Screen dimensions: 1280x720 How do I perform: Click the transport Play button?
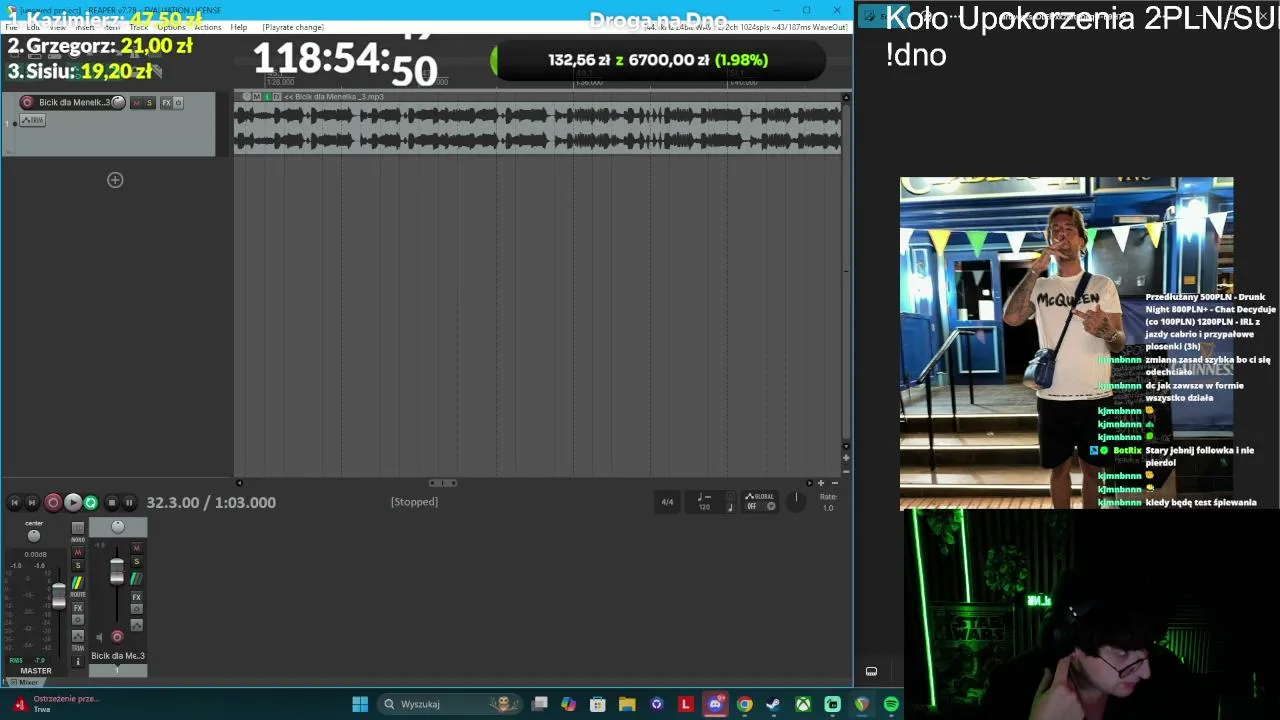tap(73, 503)
